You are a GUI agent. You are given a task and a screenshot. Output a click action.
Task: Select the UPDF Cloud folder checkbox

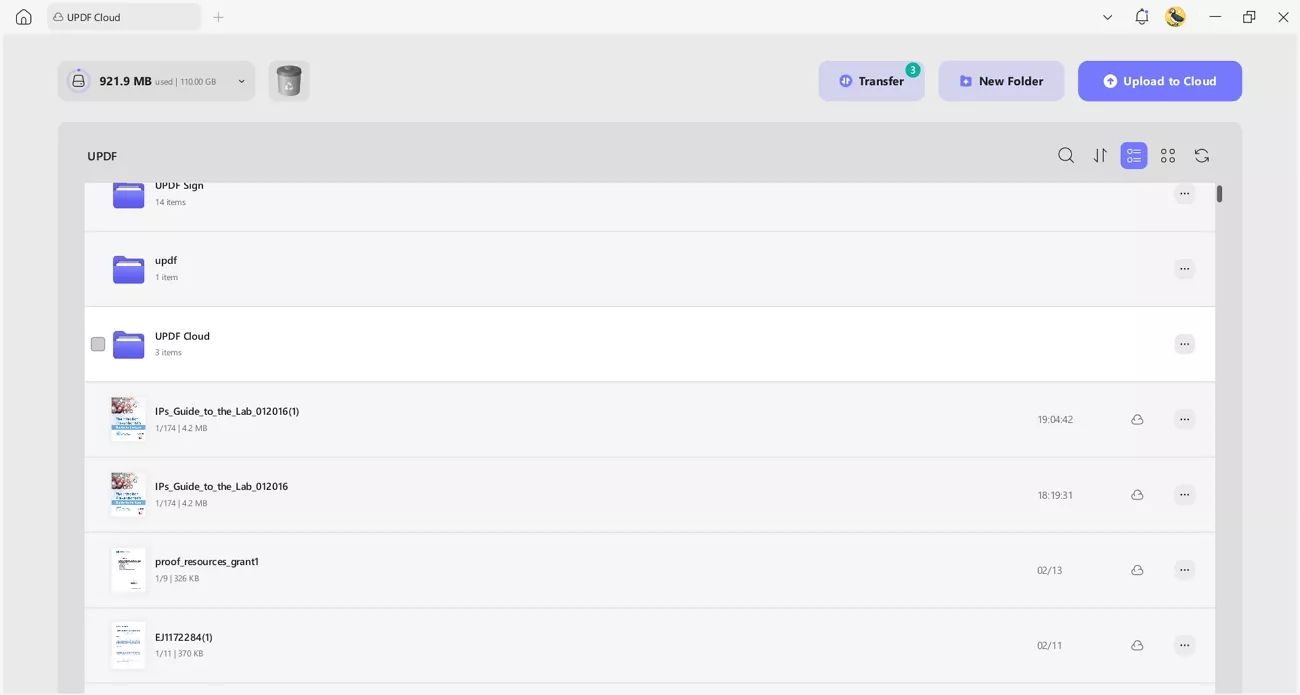tap(97, 343)
